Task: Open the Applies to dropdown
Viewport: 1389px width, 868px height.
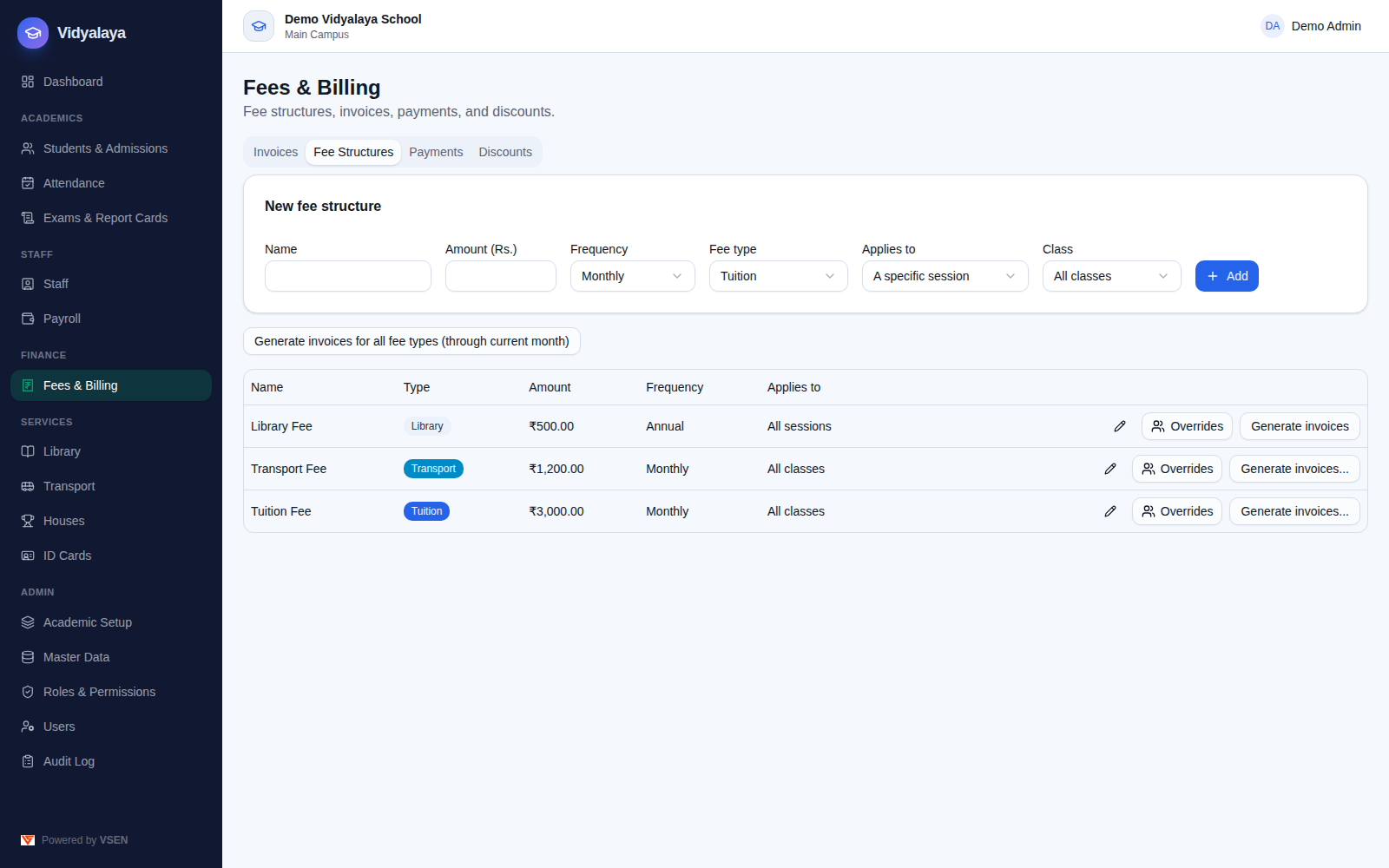Action: click(945, 276)
